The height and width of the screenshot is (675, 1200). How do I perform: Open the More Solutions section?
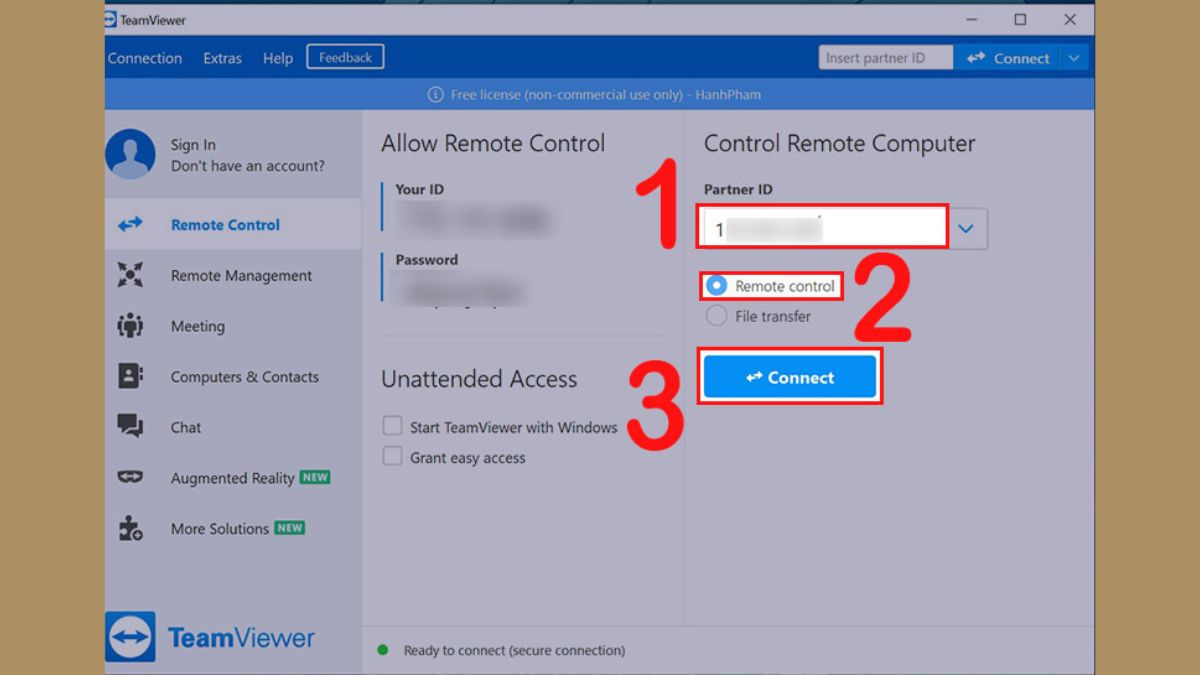(233, 528)
